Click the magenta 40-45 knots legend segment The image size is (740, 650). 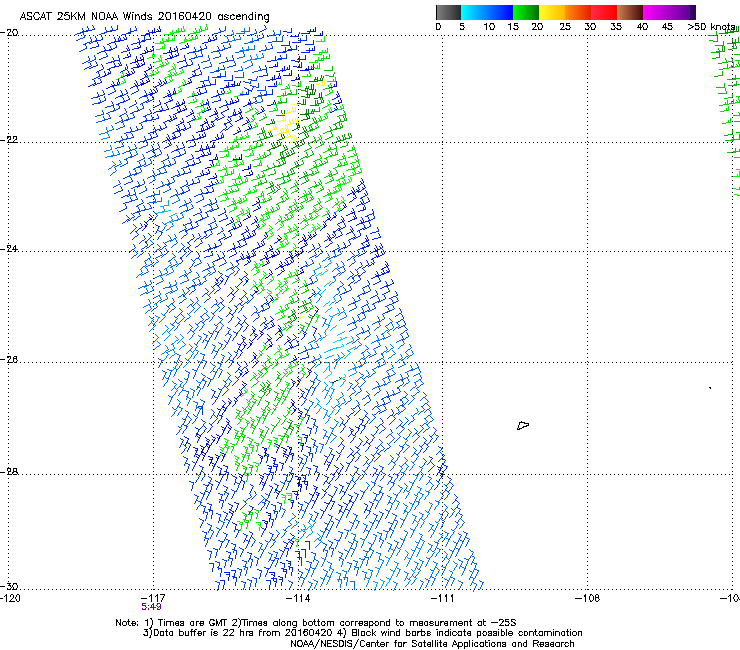coord(656,12)
